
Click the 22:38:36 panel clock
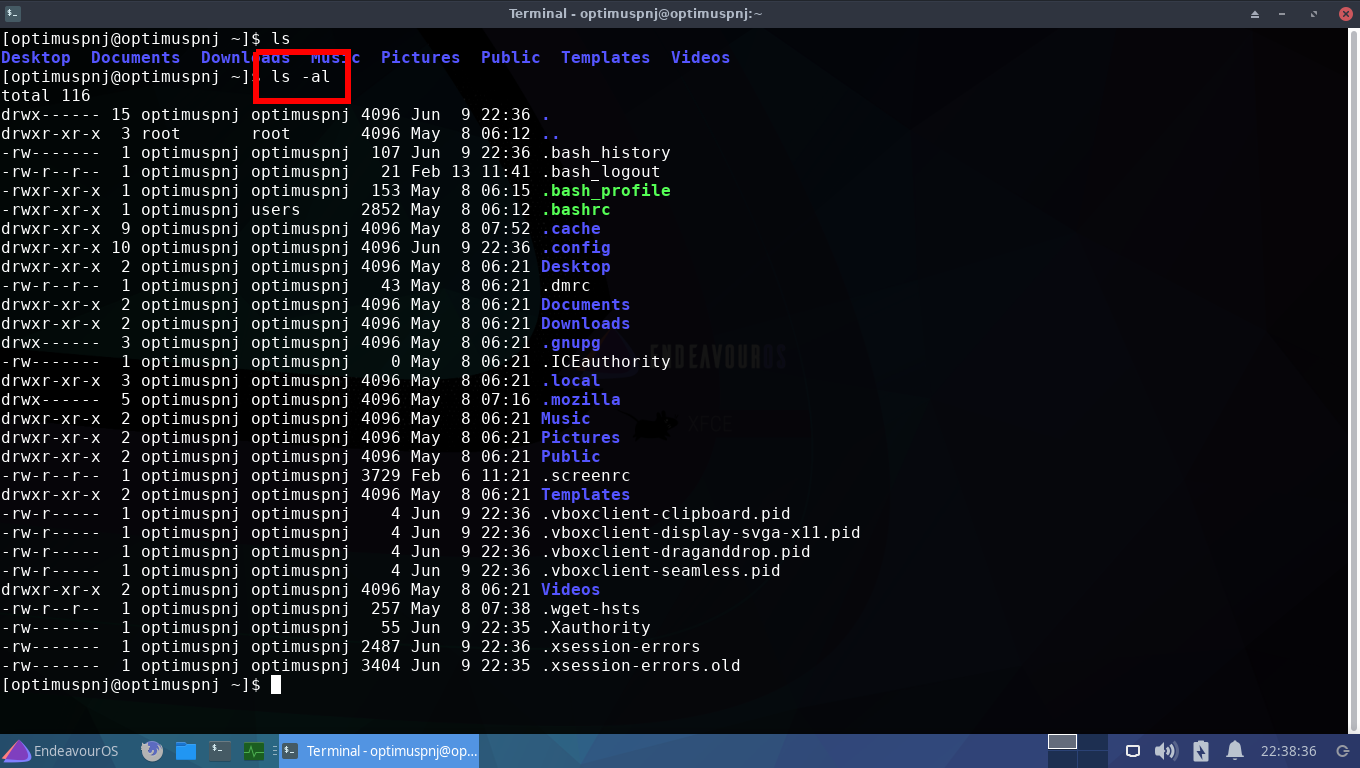[x=1289, y=751]
